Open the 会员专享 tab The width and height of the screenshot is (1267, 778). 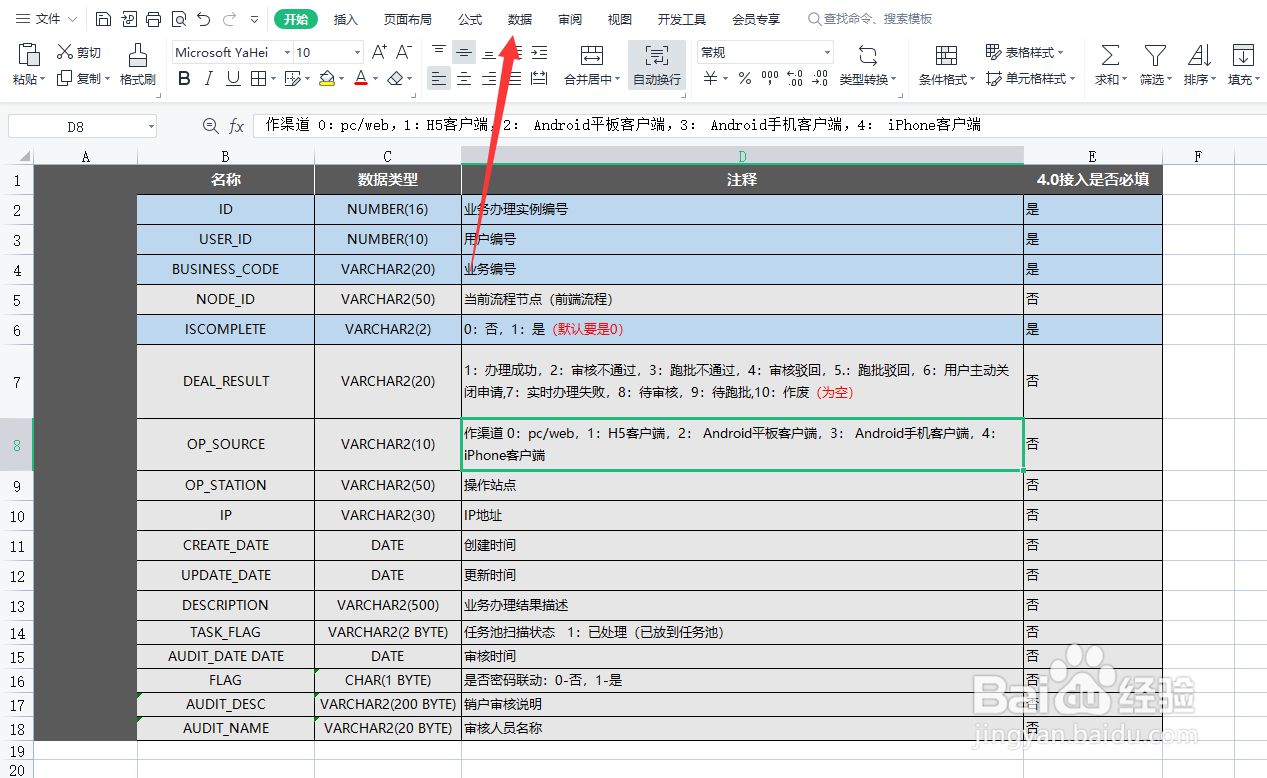(756, 19)
